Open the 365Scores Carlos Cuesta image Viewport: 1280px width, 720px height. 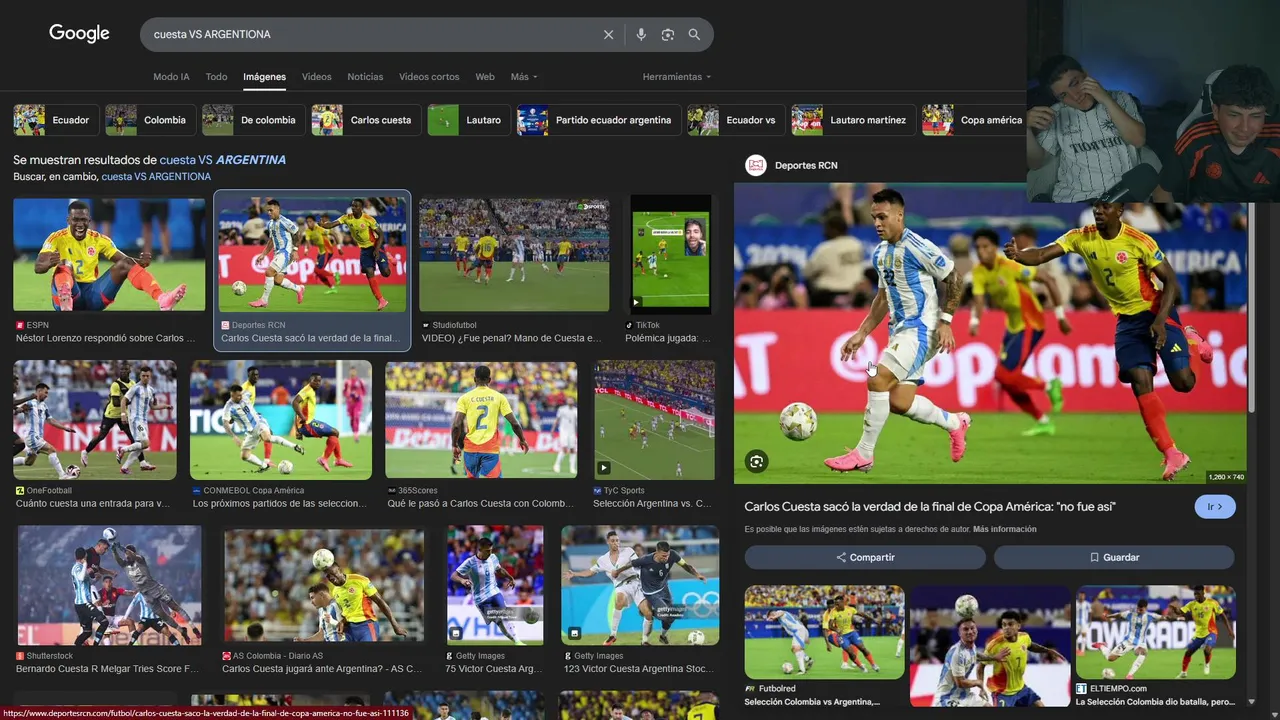click(x=481, y=420)
